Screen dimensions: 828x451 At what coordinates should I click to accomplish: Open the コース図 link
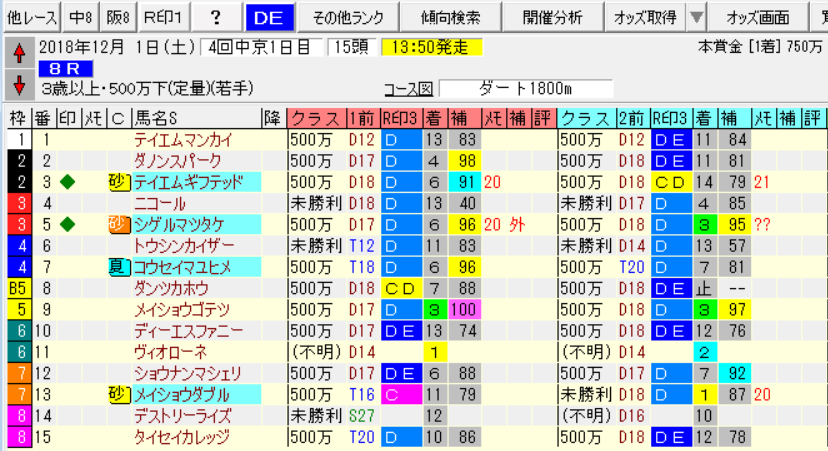tap(408, 89)
